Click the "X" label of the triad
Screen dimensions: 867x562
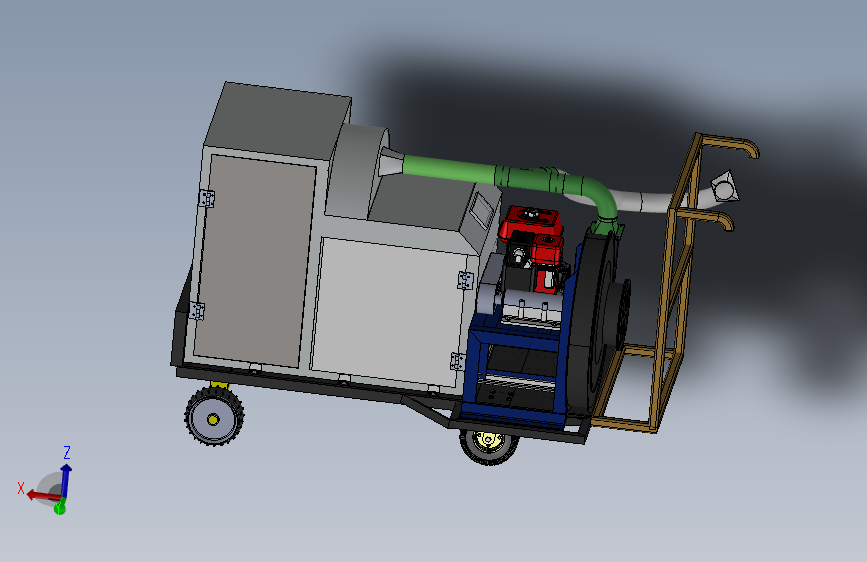coord(21,488)
